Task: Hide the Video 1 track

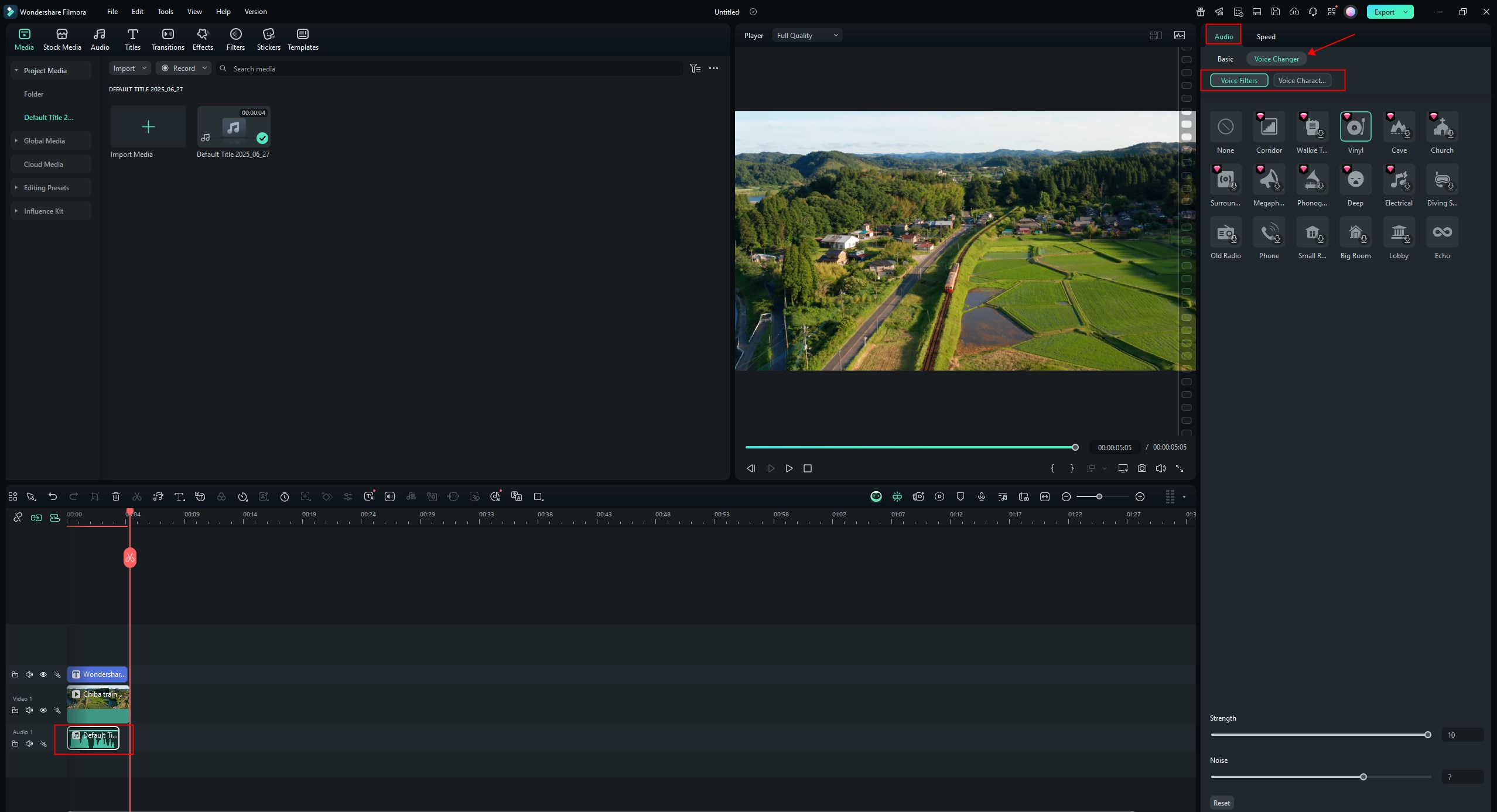Action: 43,710
